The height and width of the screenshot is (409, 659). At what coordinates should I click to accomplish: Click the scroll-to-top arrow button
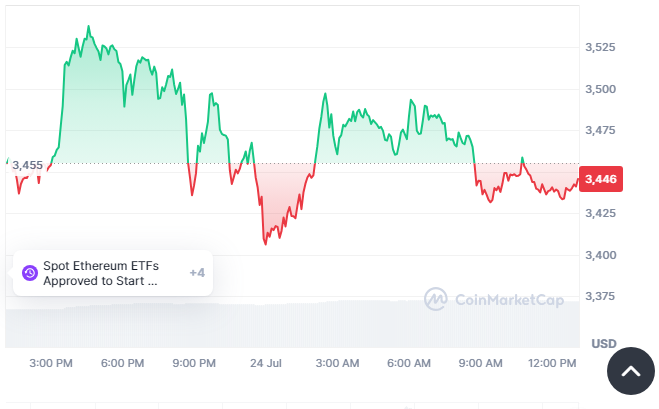pyautogui.click(x=630, y=372)
